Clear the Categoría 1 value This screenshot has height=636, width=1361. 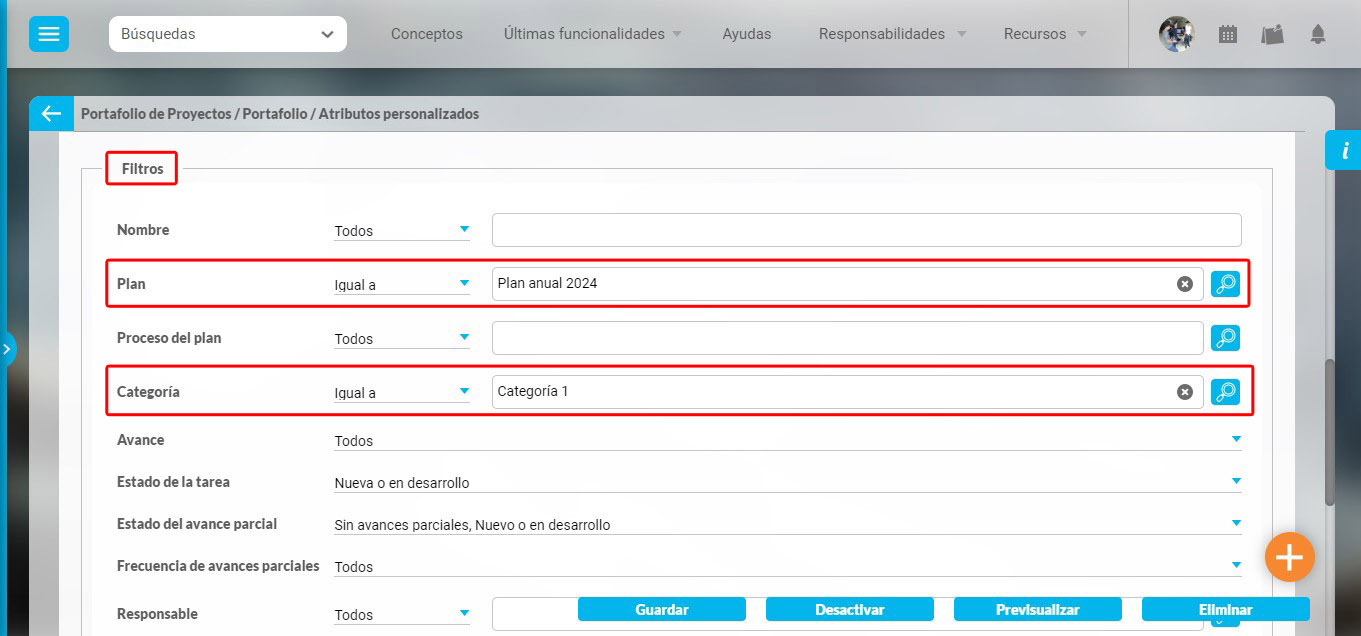click(x=1185, y=392)
